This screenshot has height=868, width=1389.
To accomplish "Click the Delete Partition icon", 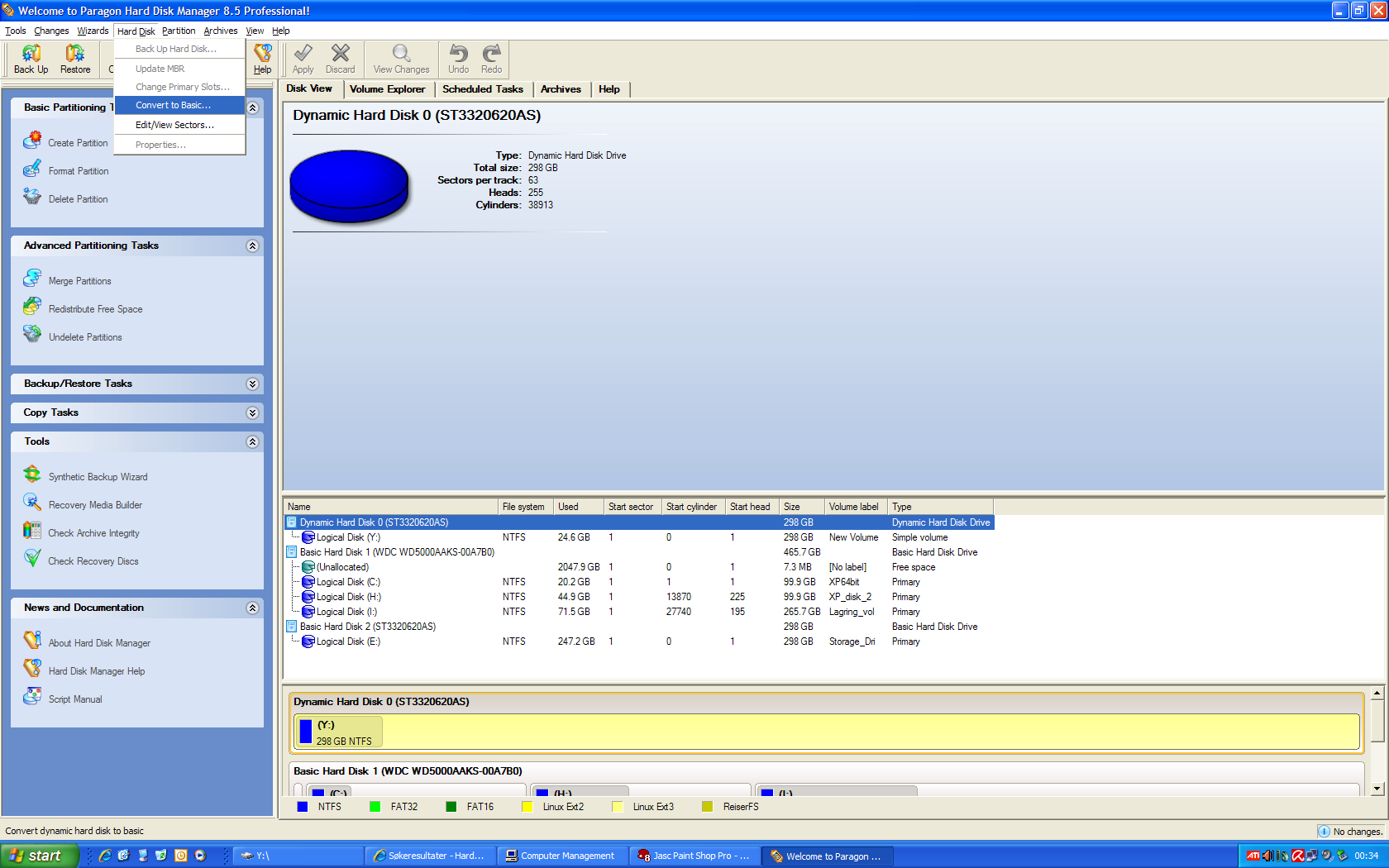I will click(32, 197).
